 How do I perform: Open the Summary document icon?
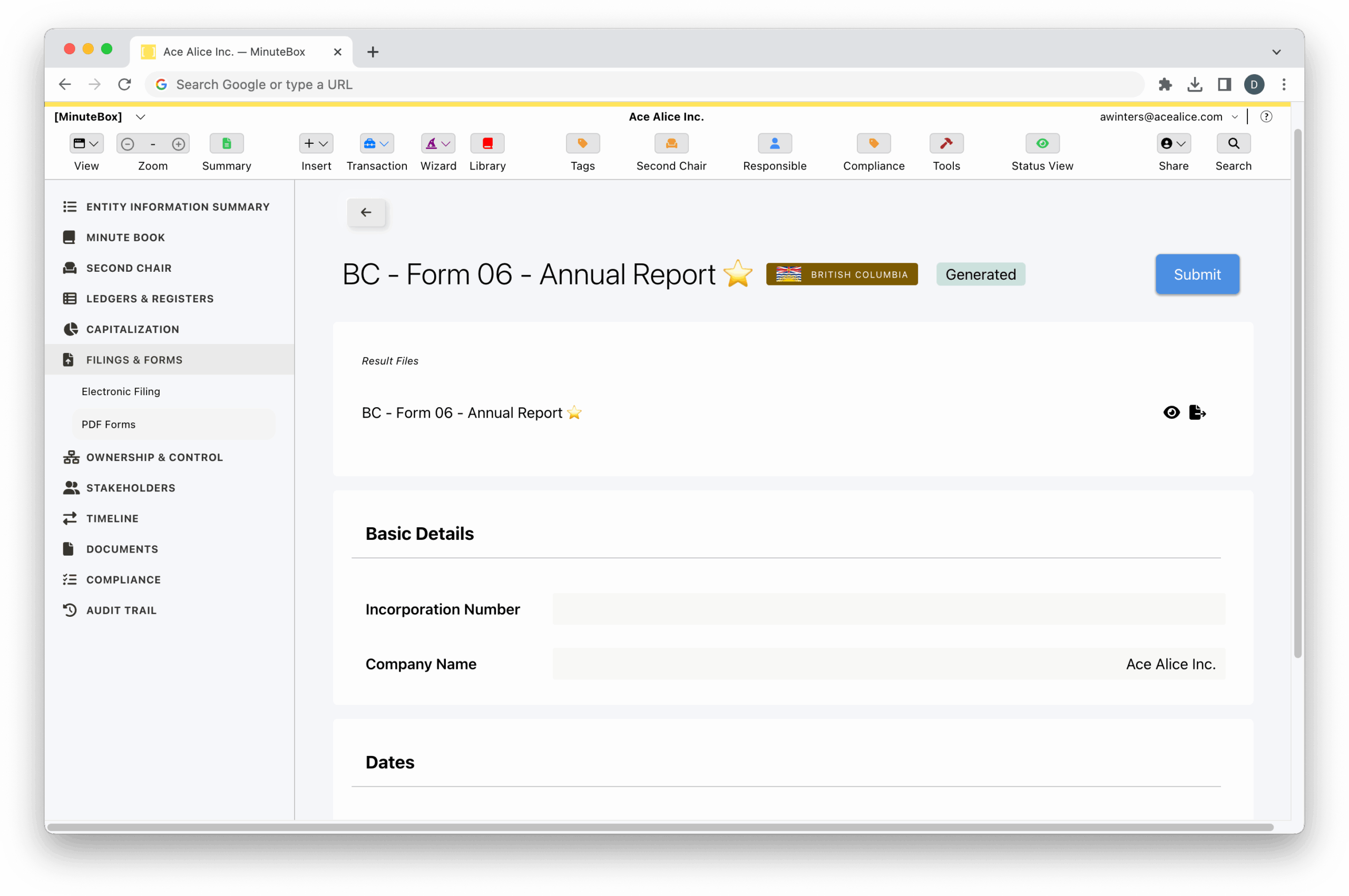[227, 143]
